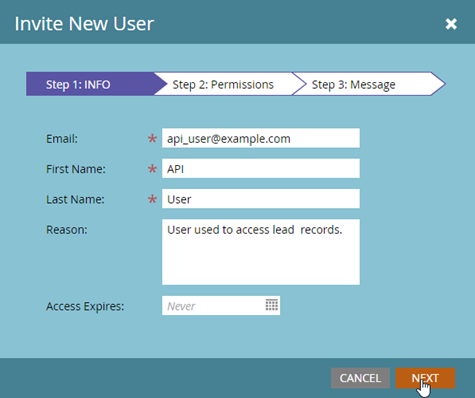Focus the Email input field
The height and width of the screenshot is (398, 475).
[261, 138]
